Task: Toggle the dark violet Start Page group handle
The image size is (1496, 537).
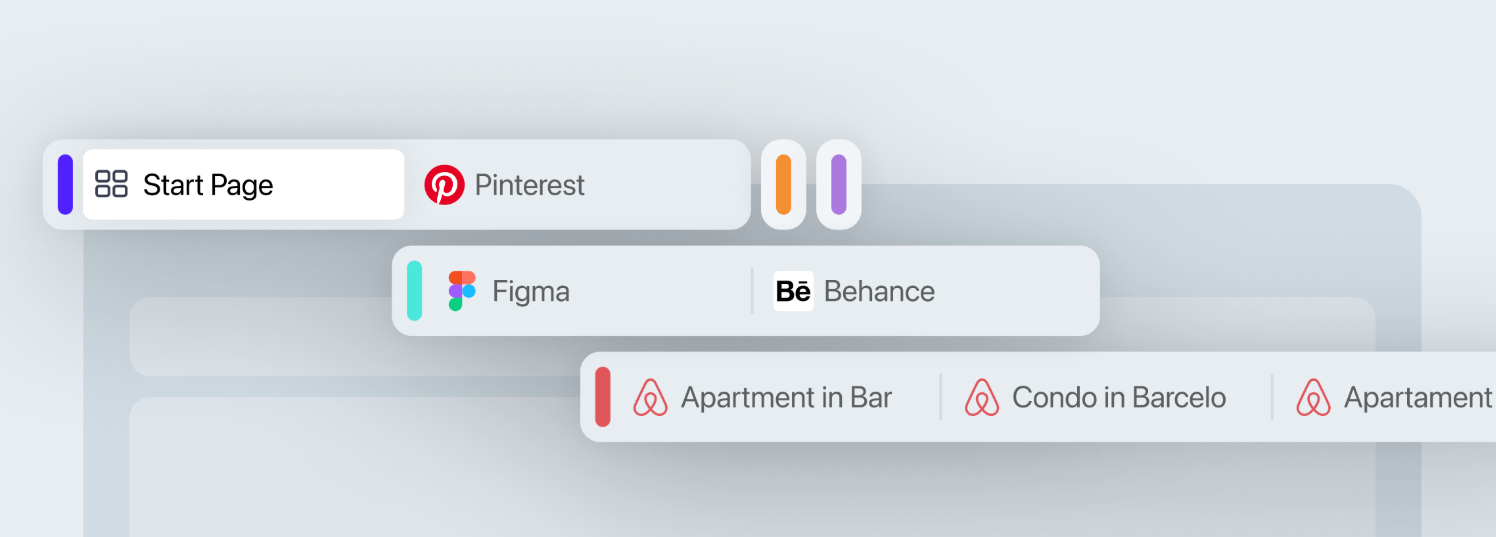Action: pos(65,184)
